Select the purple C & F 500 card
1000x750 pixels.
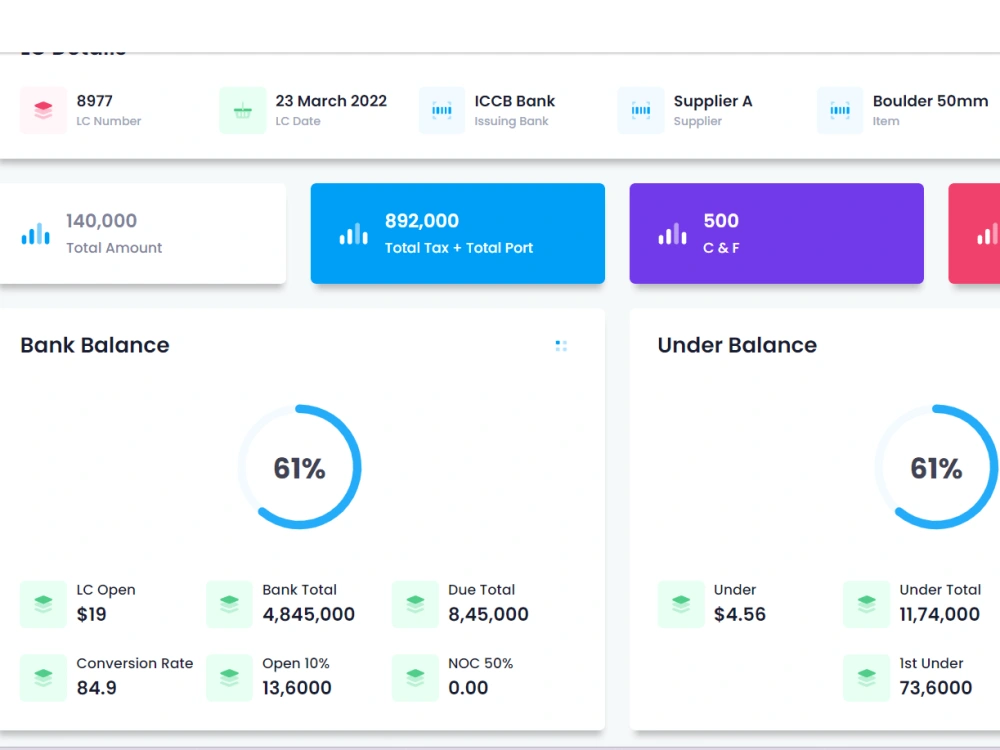click(x=777, y=233)
